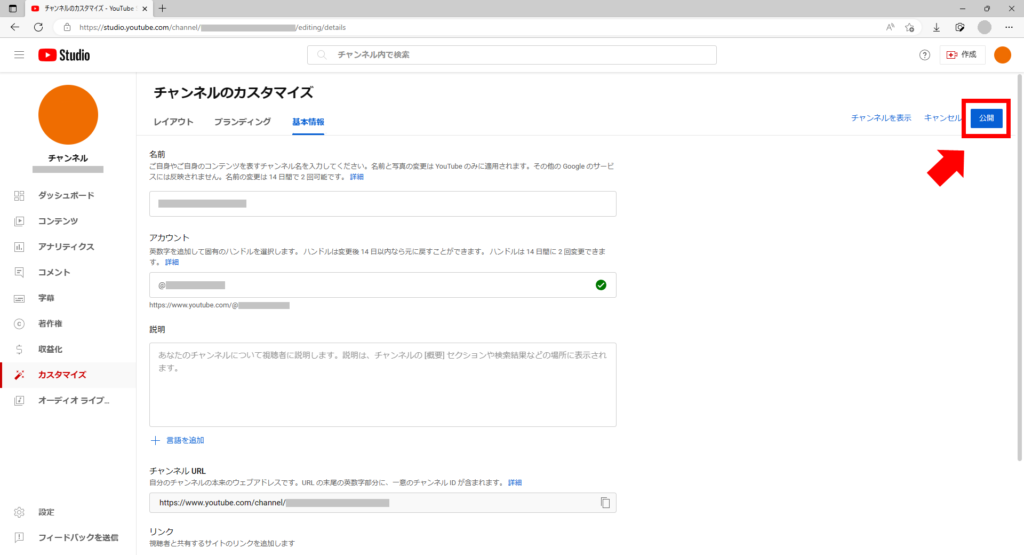Click the settings gear icon
The width and height of the screenshot is (1024, 555).
point(19,512)
